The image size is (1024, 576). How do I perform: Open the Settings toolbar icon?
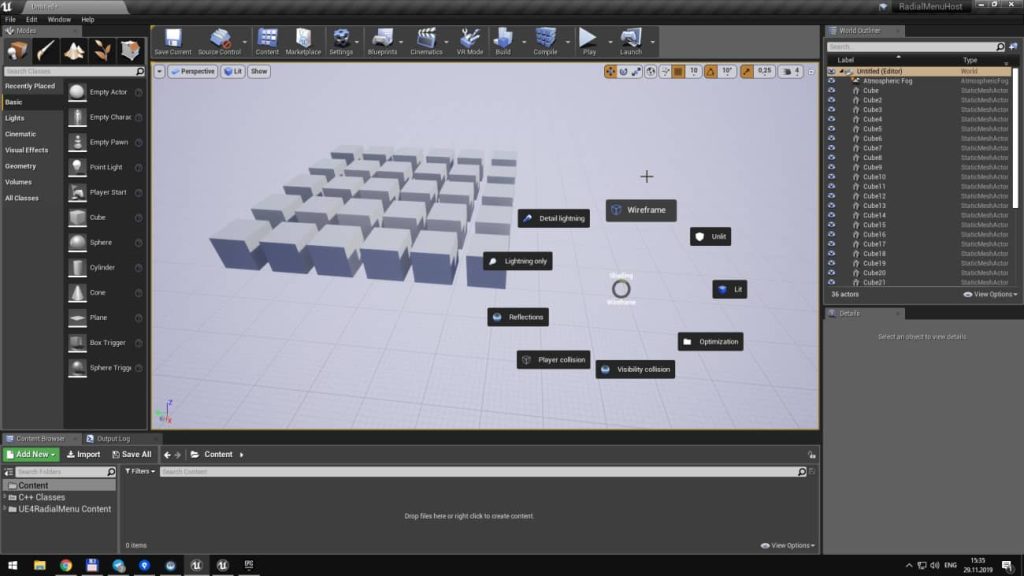pyautogui.click(x=341, y=42)
